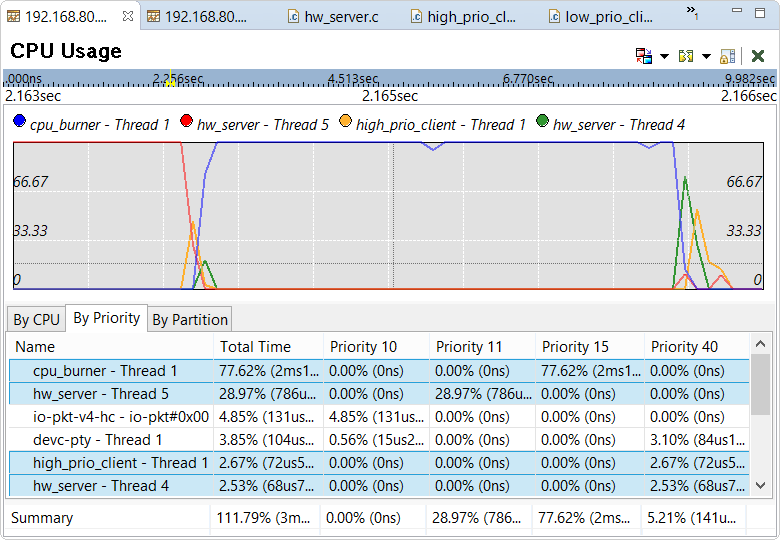Select the By Partition tab
The height and width of the screenshot is (540, 780).
(190, 320)
